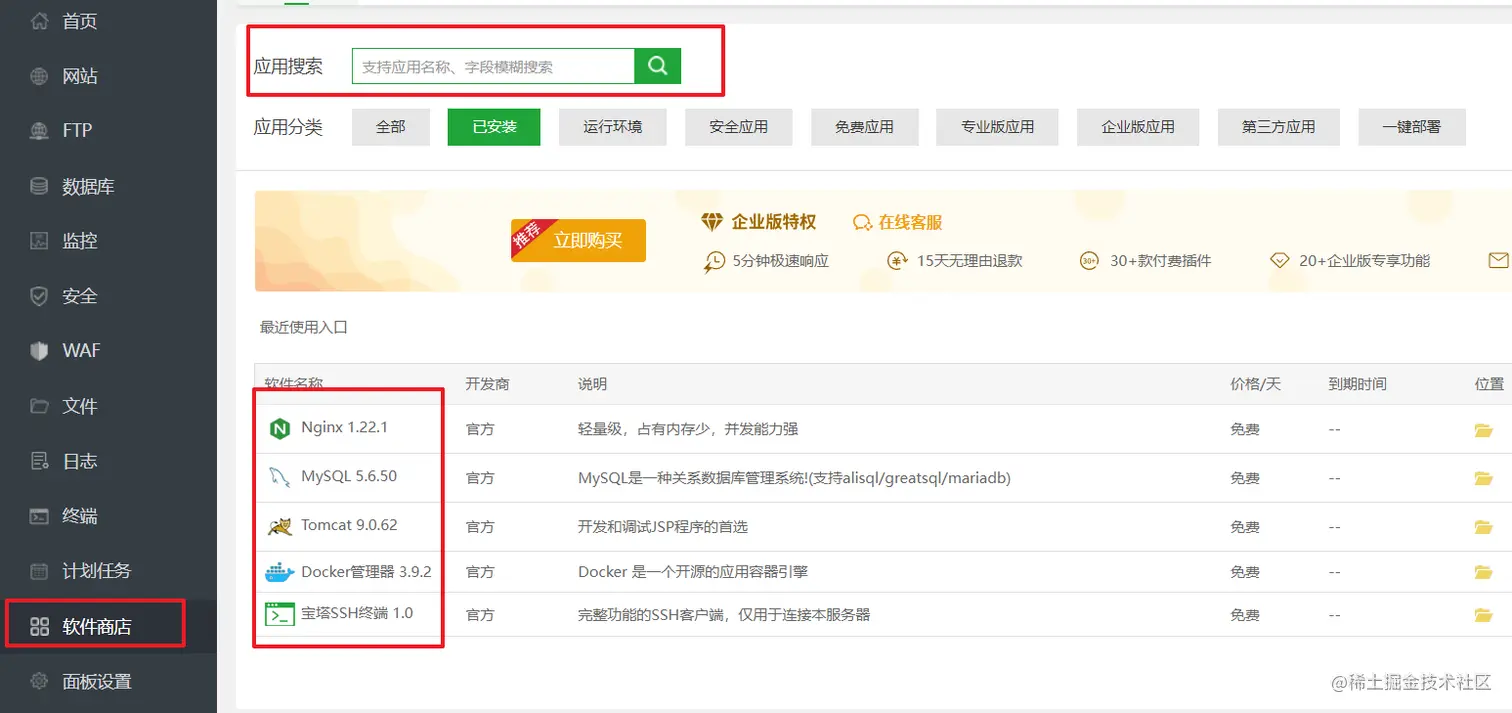Image resolution: width=1512 pixels, height=713 pixels.
Task: Click the Tomcat cat icon
Action: [x=280, y=526]
